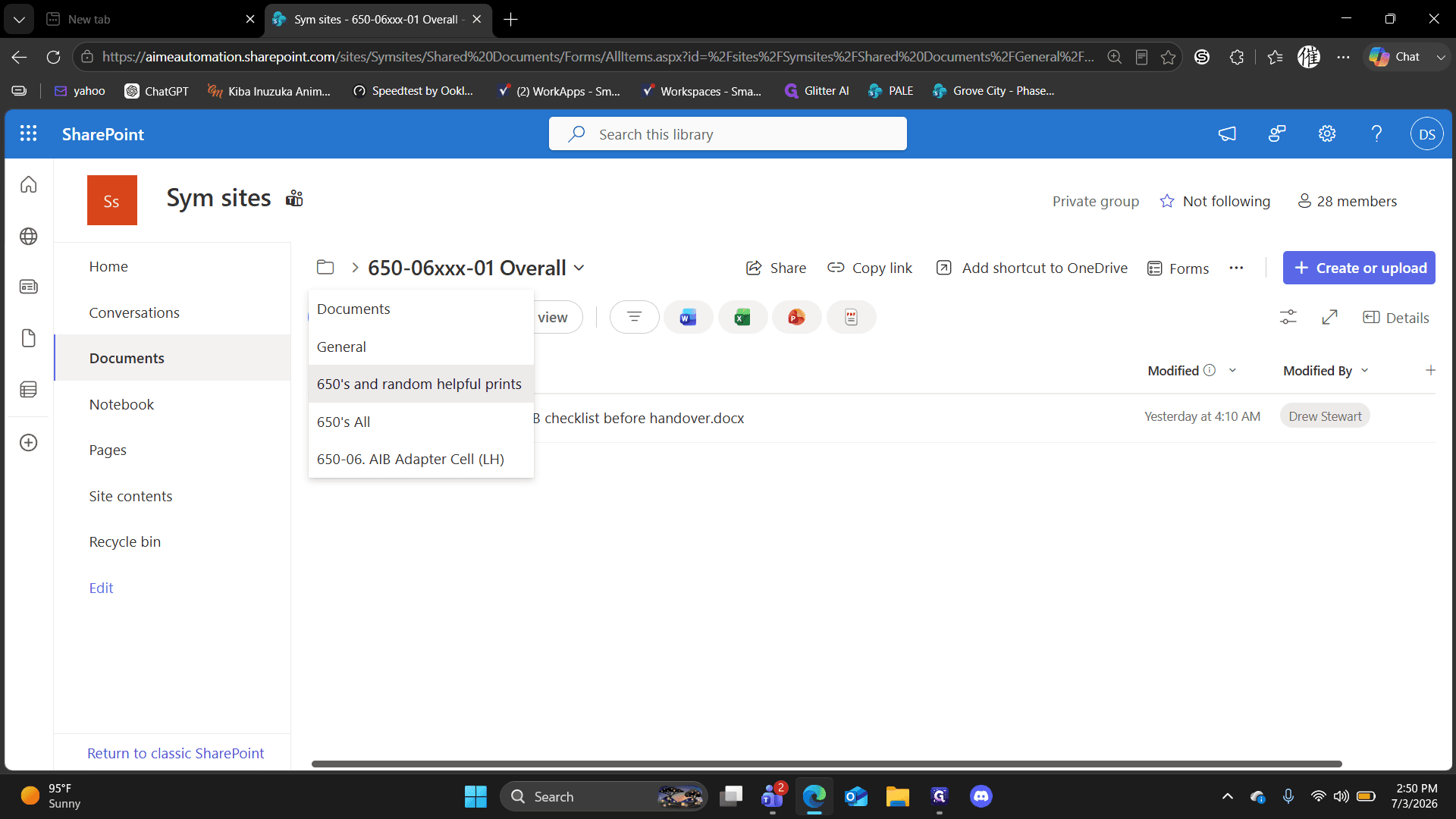Filter the library by Word documents
1456x819 pixels.
(688, 317)
